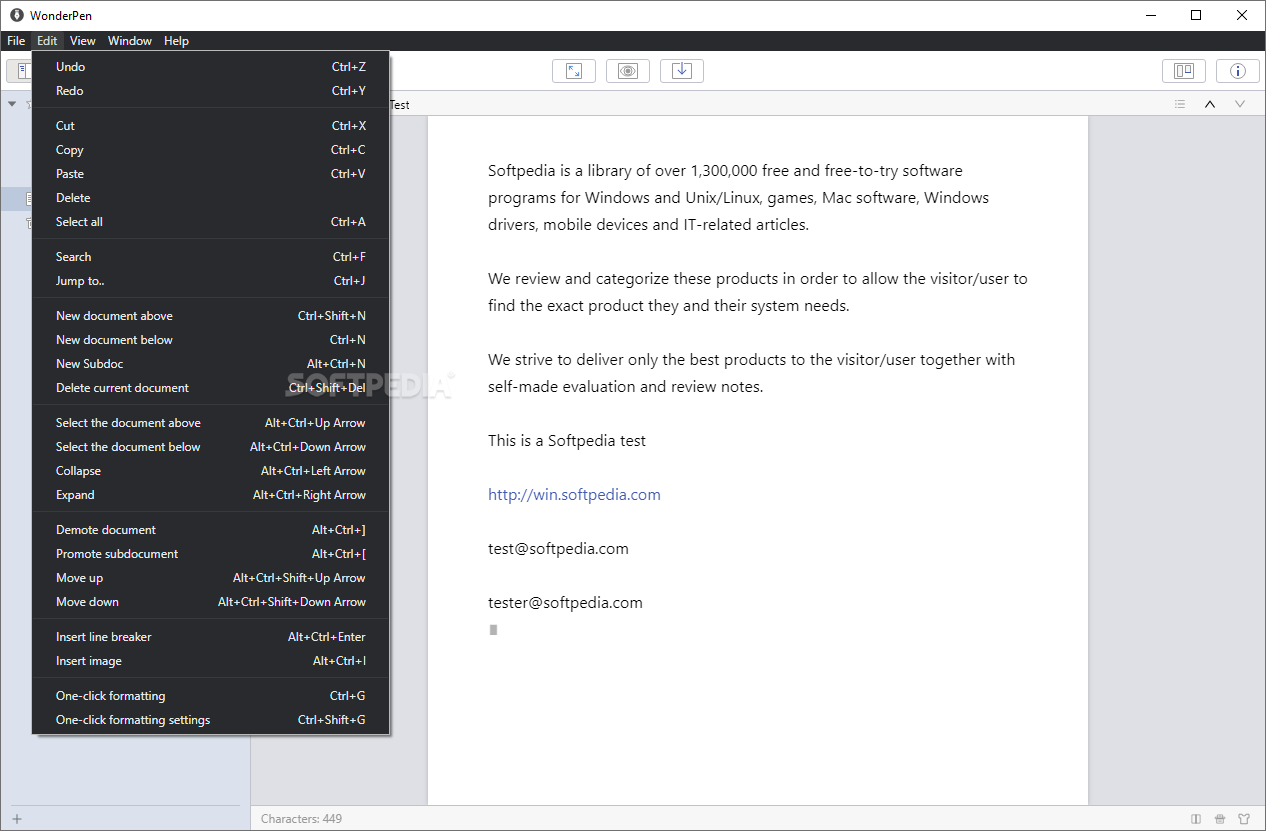Choose Collapse menu entry
The height and width of the screenshot is (831, 1266).
click(211, 471)
